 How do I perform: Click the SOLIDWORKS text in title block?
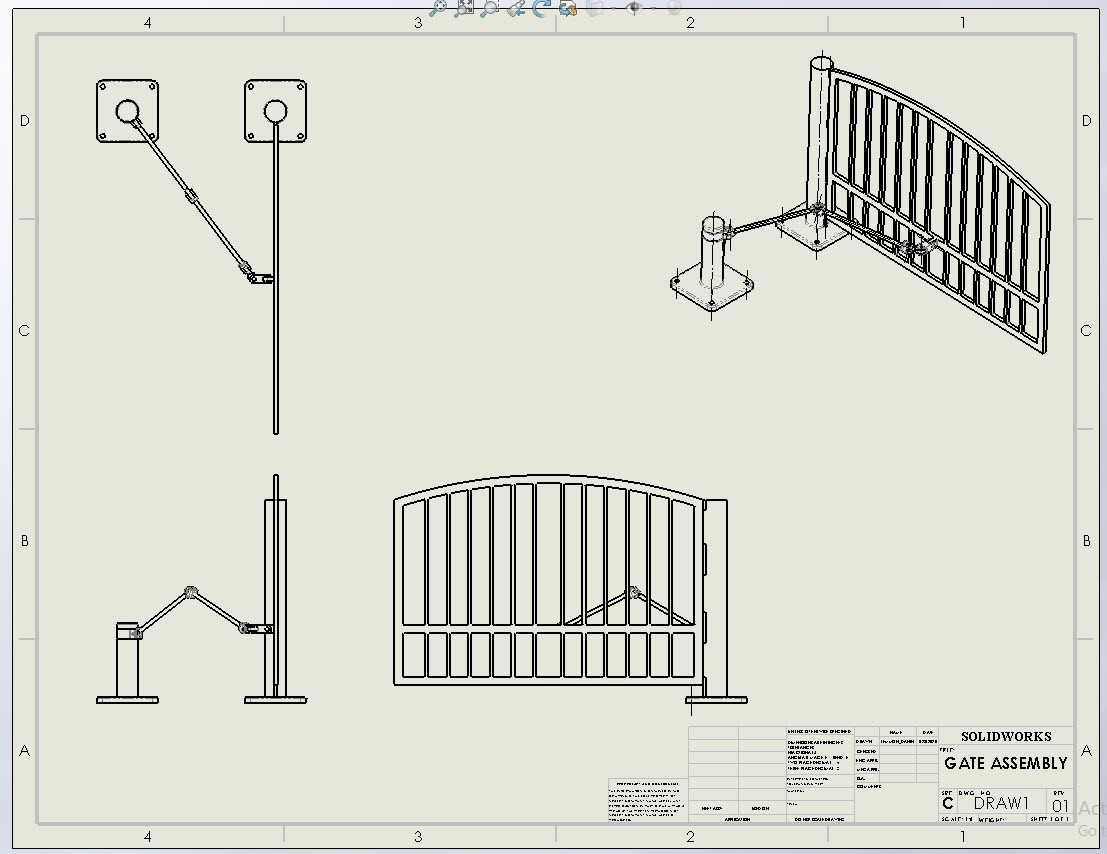[x=1005, y=736]
